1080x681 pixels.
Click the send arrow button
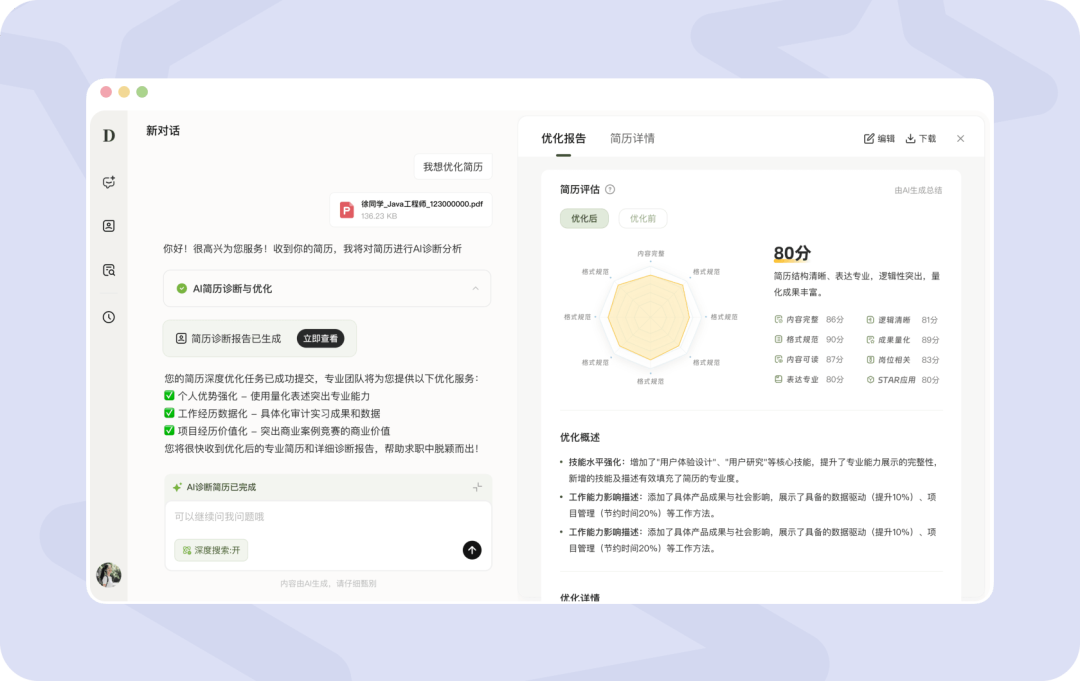(472, 549)
